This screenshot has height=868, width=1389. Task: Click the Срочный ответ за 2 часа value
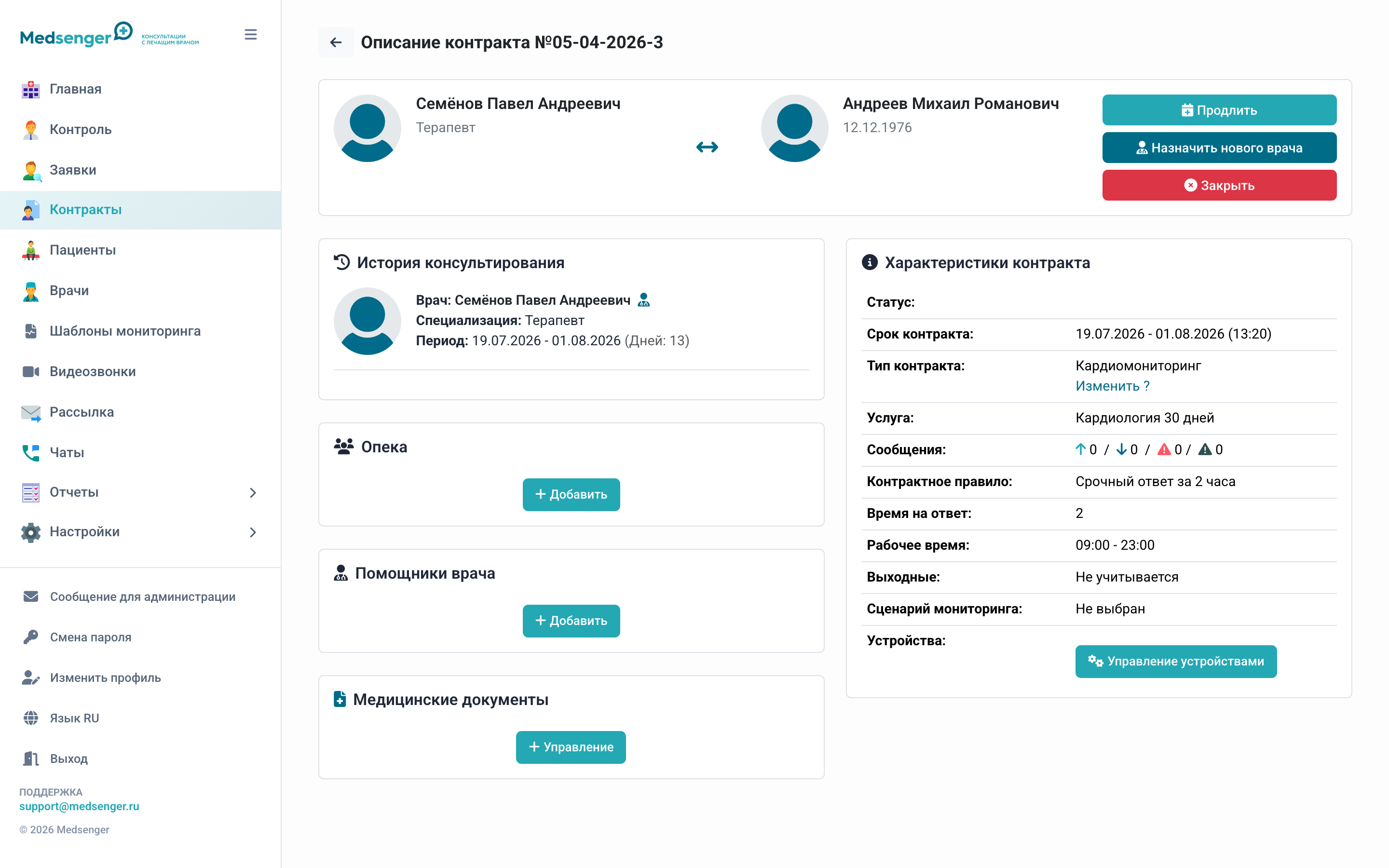[1156, 482]
